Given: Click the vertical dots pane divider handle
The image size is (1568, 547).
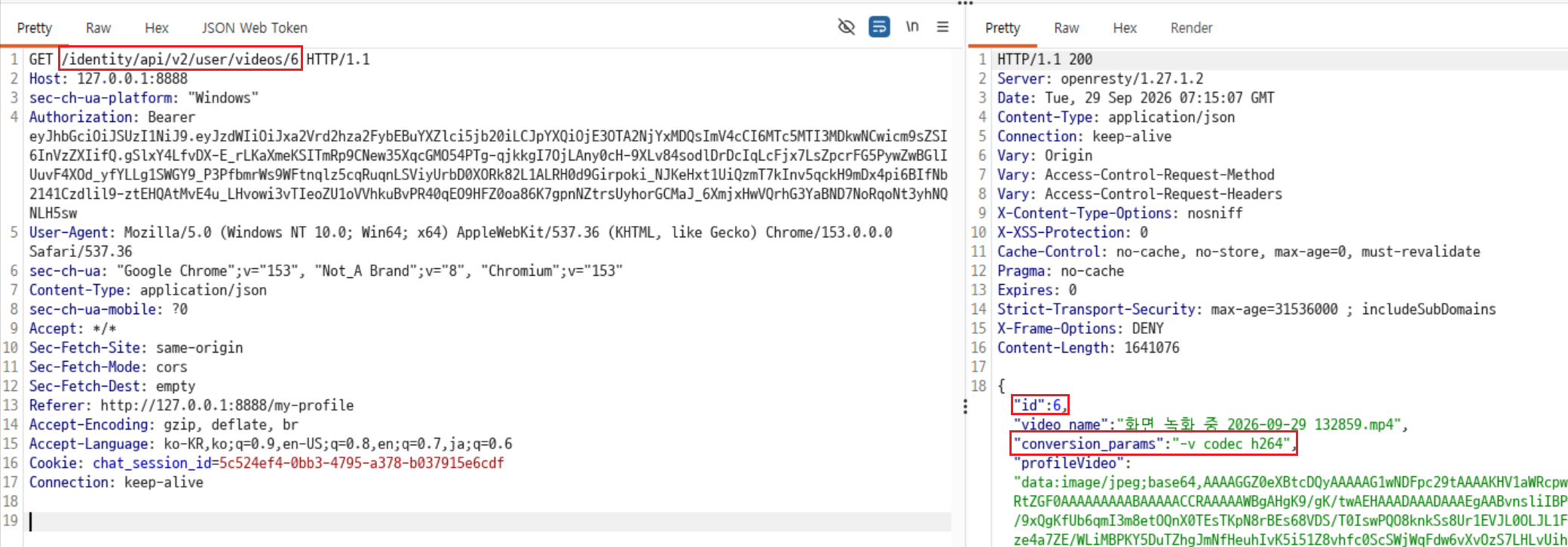Looking at the screenshot, I should pos(965,407).
